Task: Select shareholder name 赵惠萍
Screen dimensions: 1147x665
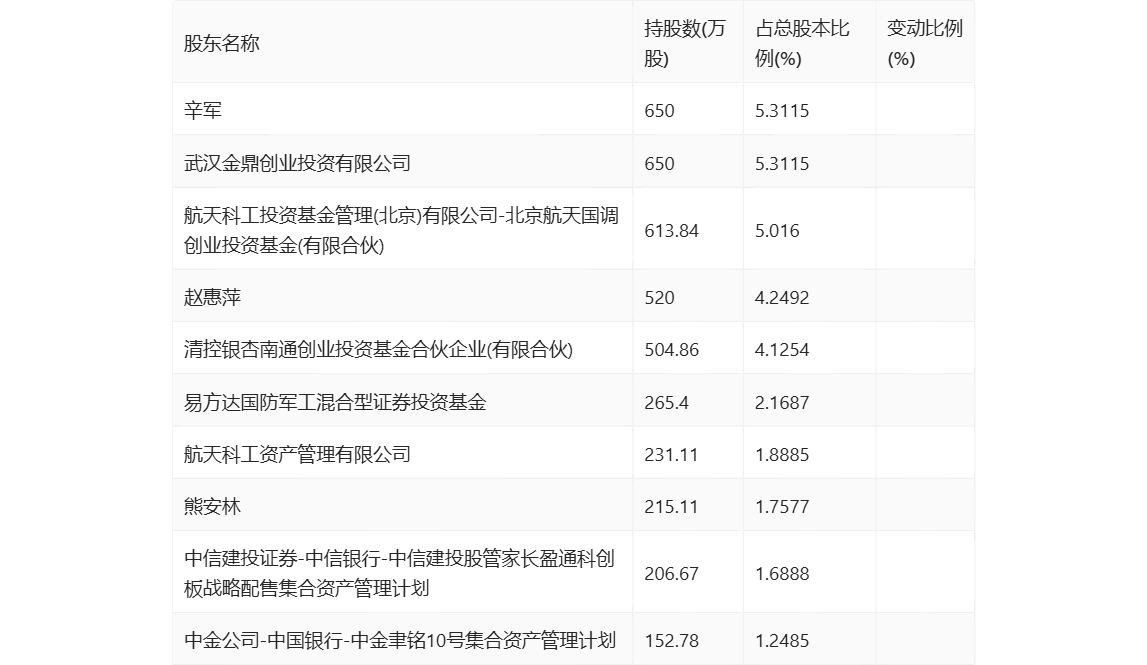Action: [212, 297]
